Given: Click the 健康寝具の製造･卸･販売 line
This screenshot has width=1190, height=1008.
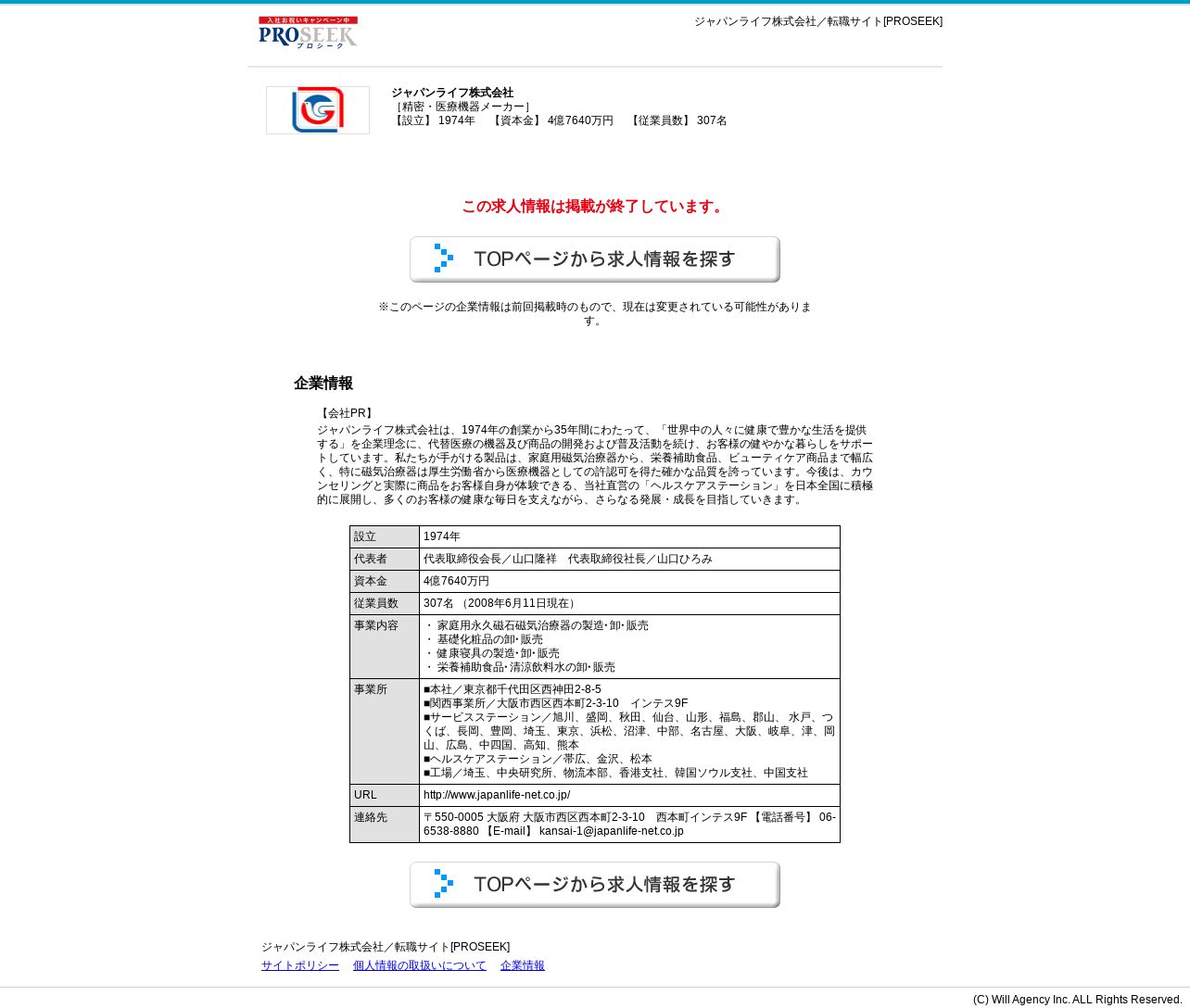Looking at the screenshot, I should click(492, 654).
